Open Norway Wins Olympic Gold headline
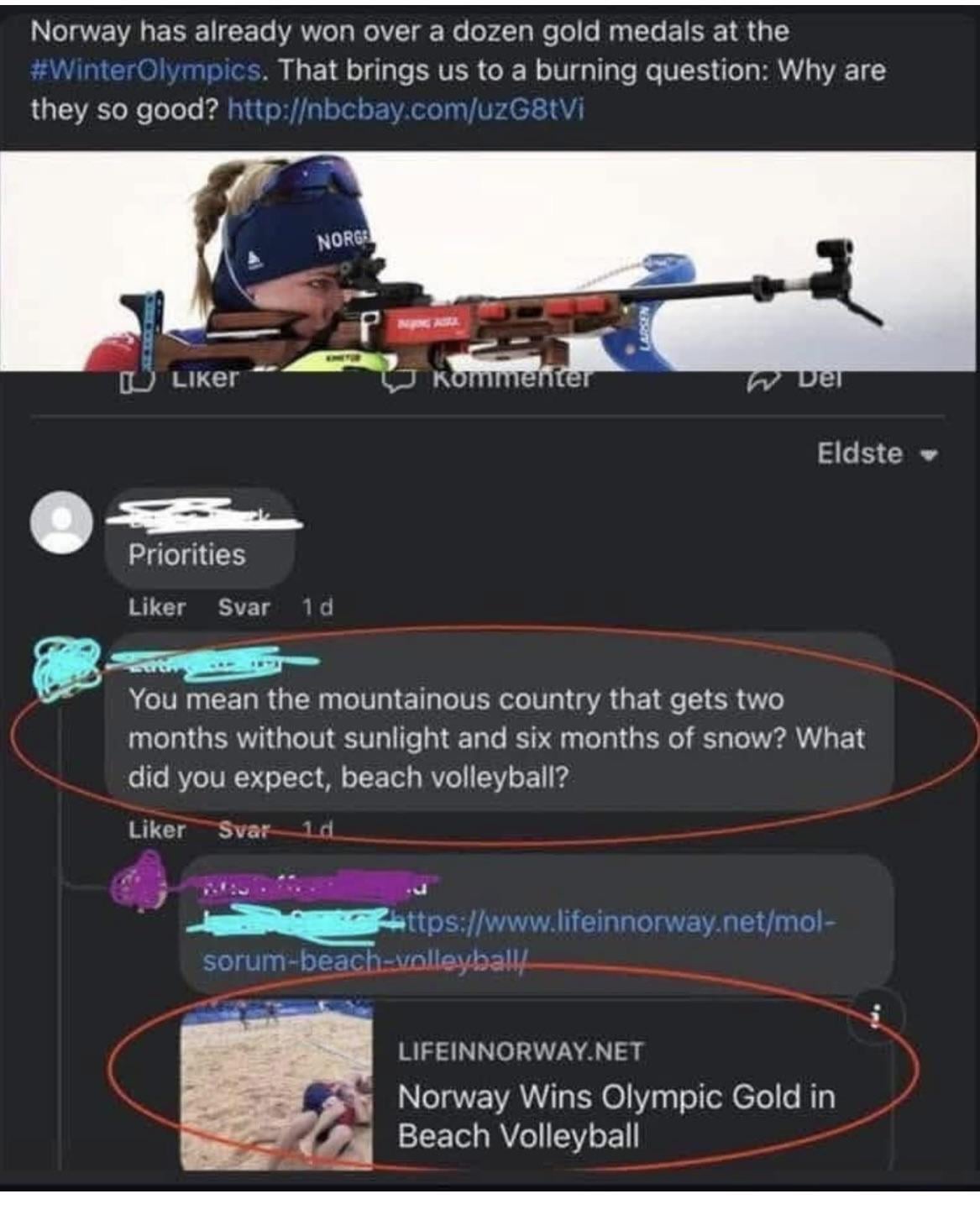Viewport: 980px width, 1220px height. click(616, 1116)
